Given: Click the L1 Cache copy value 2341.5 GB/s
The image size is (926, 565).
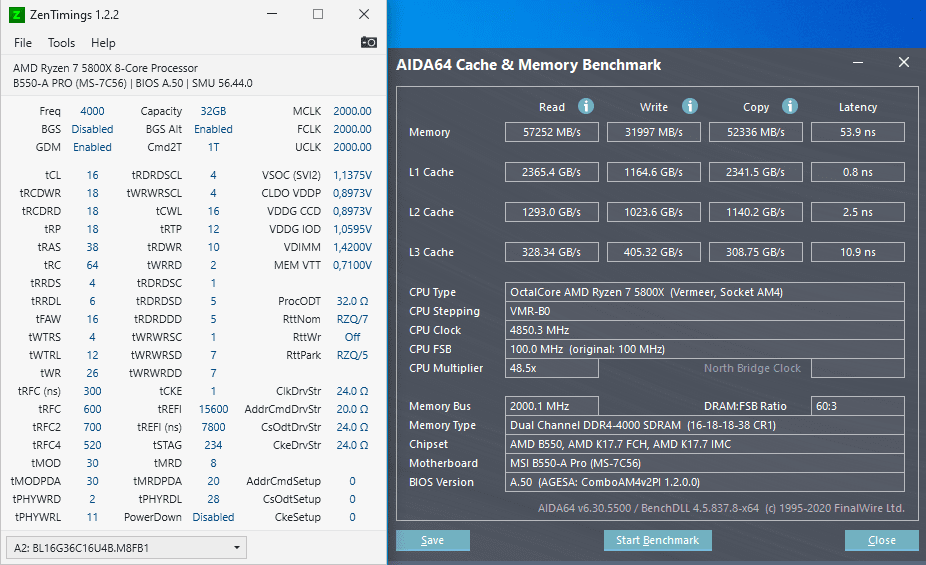Looking at the screenshot, I should pos(756,172).
